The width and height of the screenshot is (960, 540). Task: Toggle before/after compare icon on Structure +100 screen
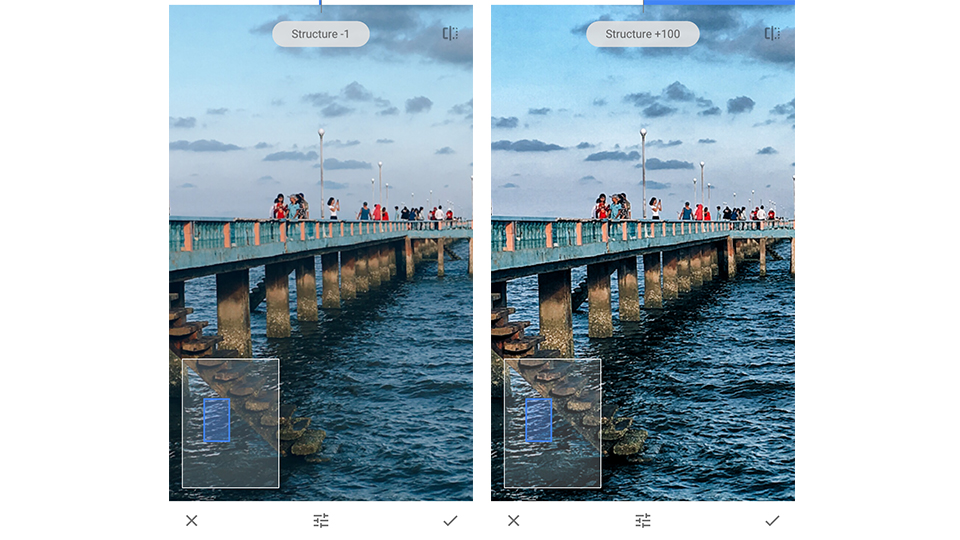coord(772,34)
